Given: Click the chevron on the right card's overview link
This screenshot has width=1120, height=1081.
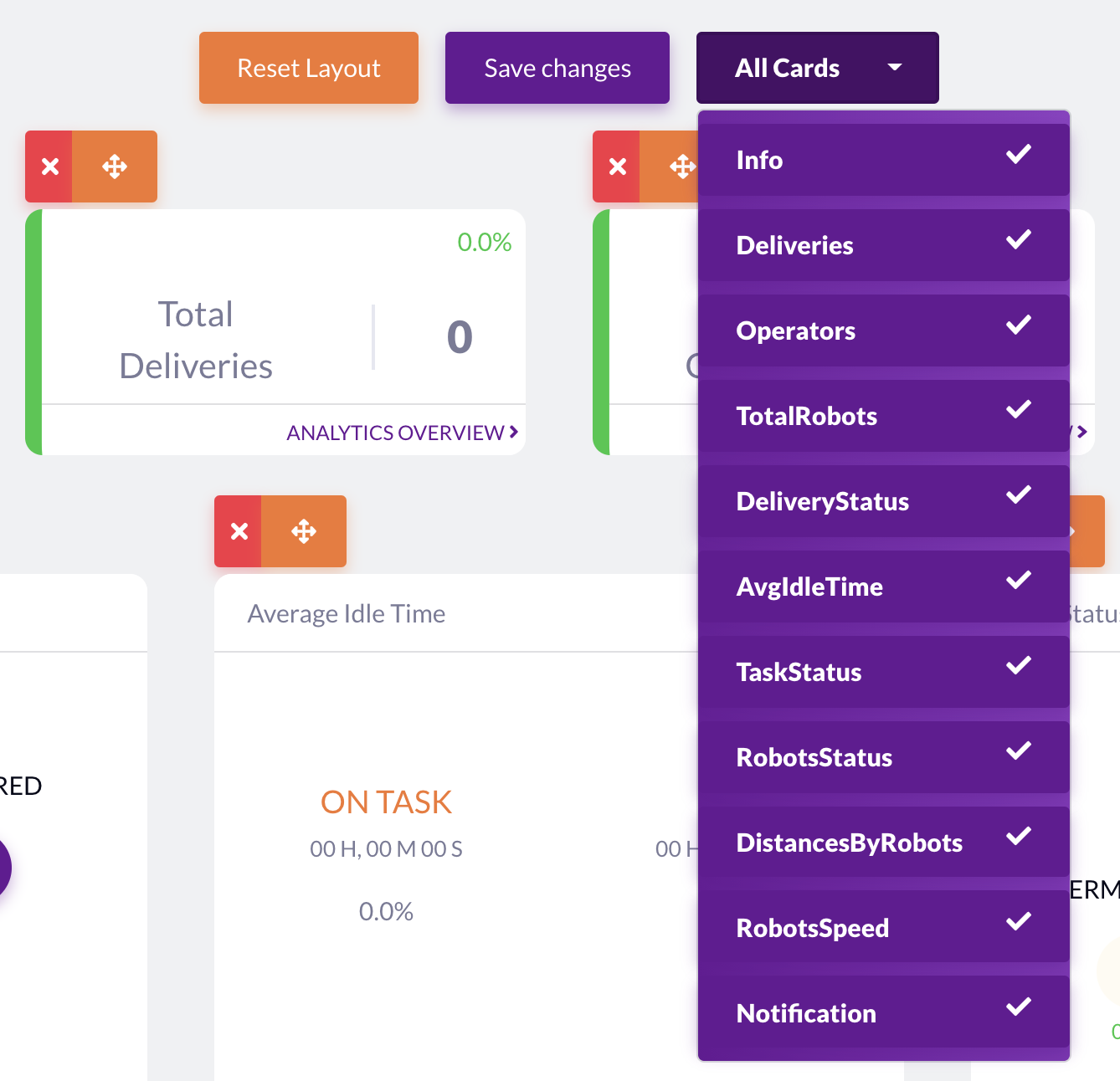Looking at the screenshot, I should (x=1083, y=432).
